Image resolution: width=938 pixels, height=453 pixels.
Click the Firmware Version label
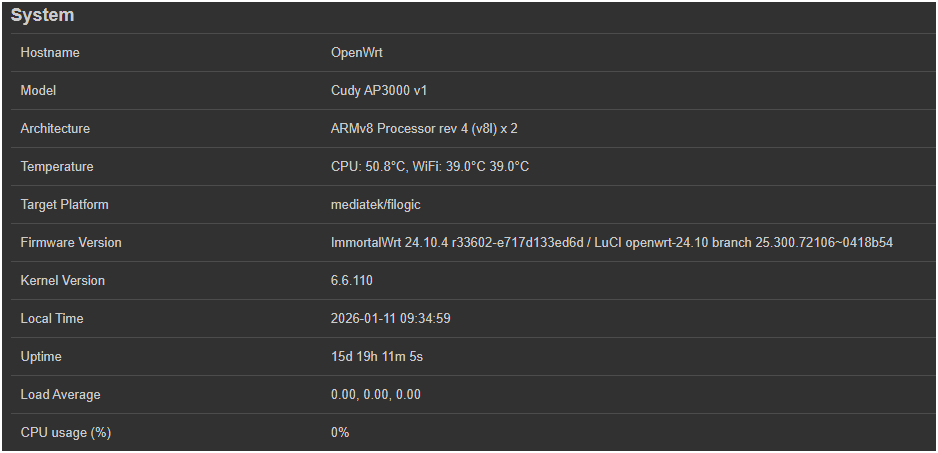click(71, 242)
